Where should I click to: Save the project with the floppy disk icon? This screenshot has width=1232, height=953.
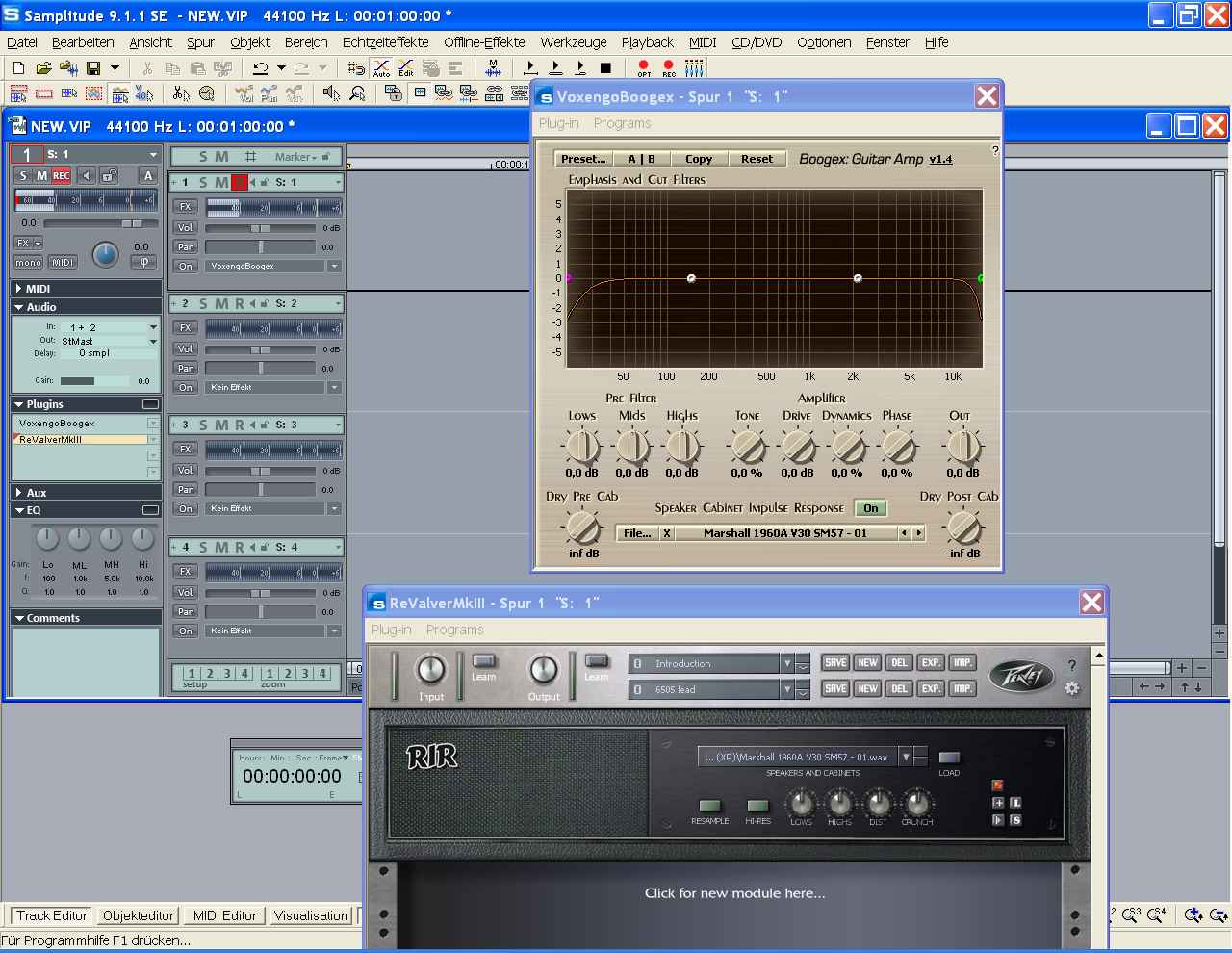93,68
